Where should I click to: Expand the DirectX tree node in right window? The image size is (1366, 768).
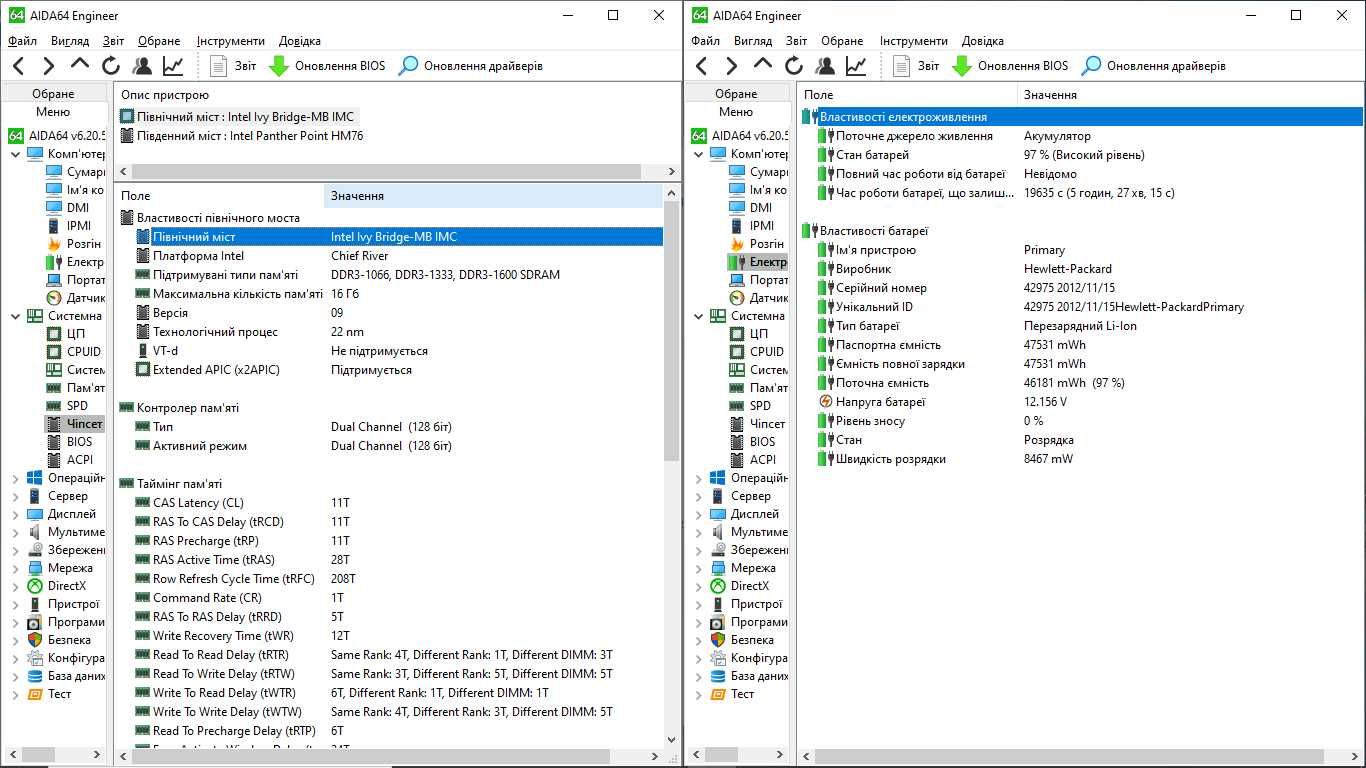tap(698, 587)
